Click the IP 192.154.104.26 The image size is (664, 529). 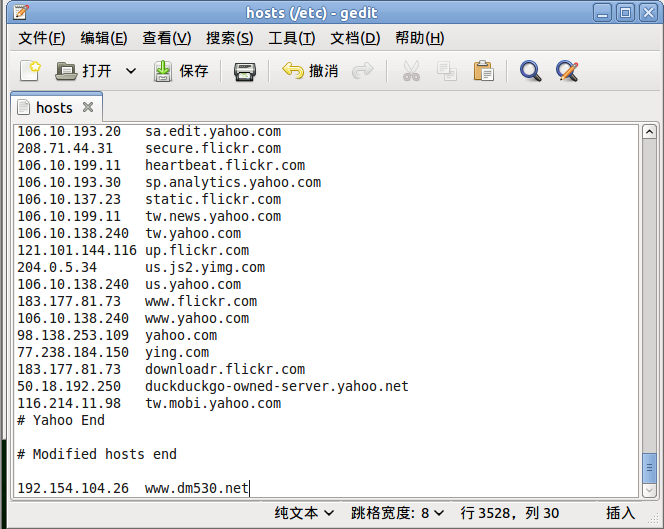73,488
